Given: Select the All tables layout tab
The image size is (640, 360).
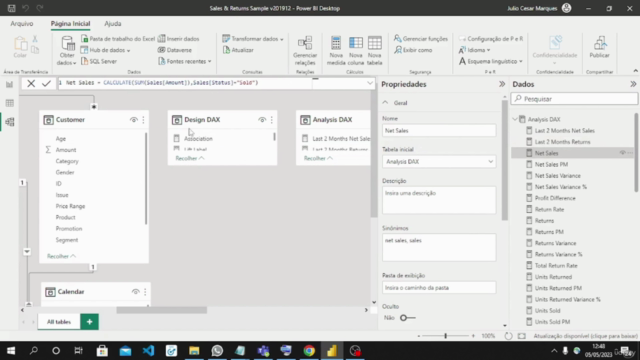Looking at the screenshot, I should pos(59,322).
